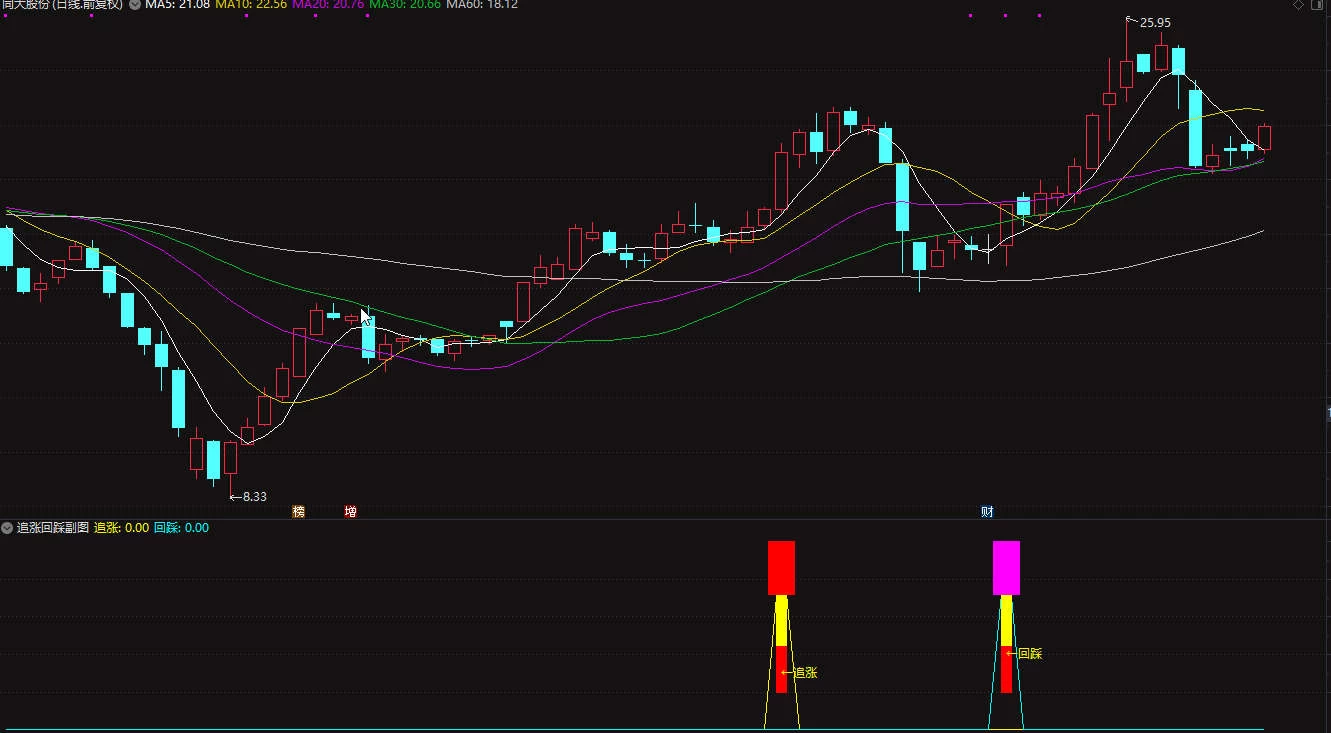This screenshot has width=1331, height=733.
Task: Select the MA10: 22.56 indicator label
Action: [251, 5]
